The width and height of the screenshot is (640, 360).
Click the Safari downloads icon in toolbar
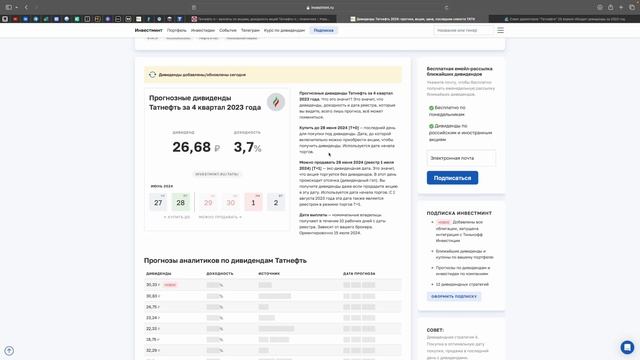point(600,7)
